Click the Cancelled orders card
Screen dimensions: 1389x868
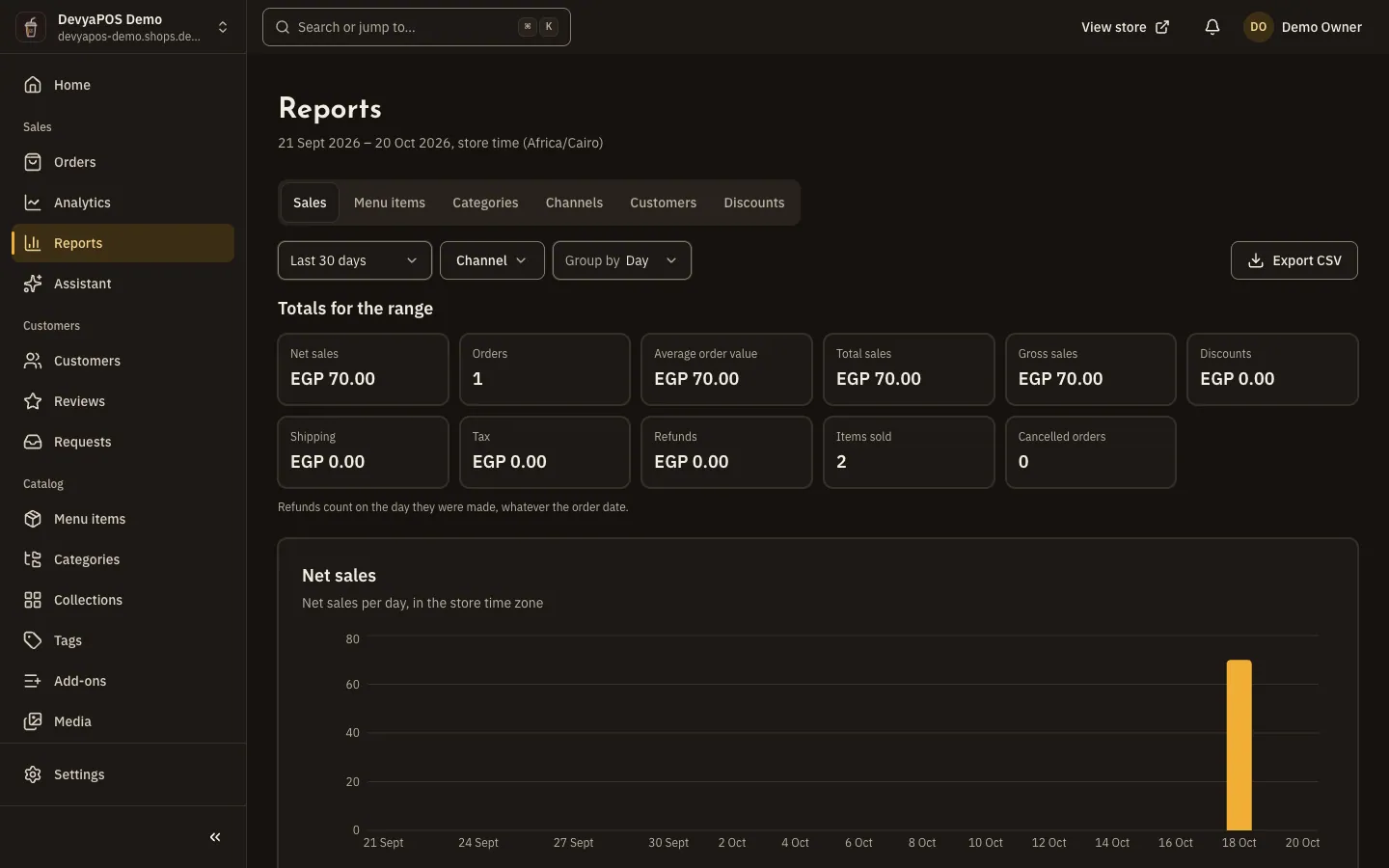point(1091,452)
